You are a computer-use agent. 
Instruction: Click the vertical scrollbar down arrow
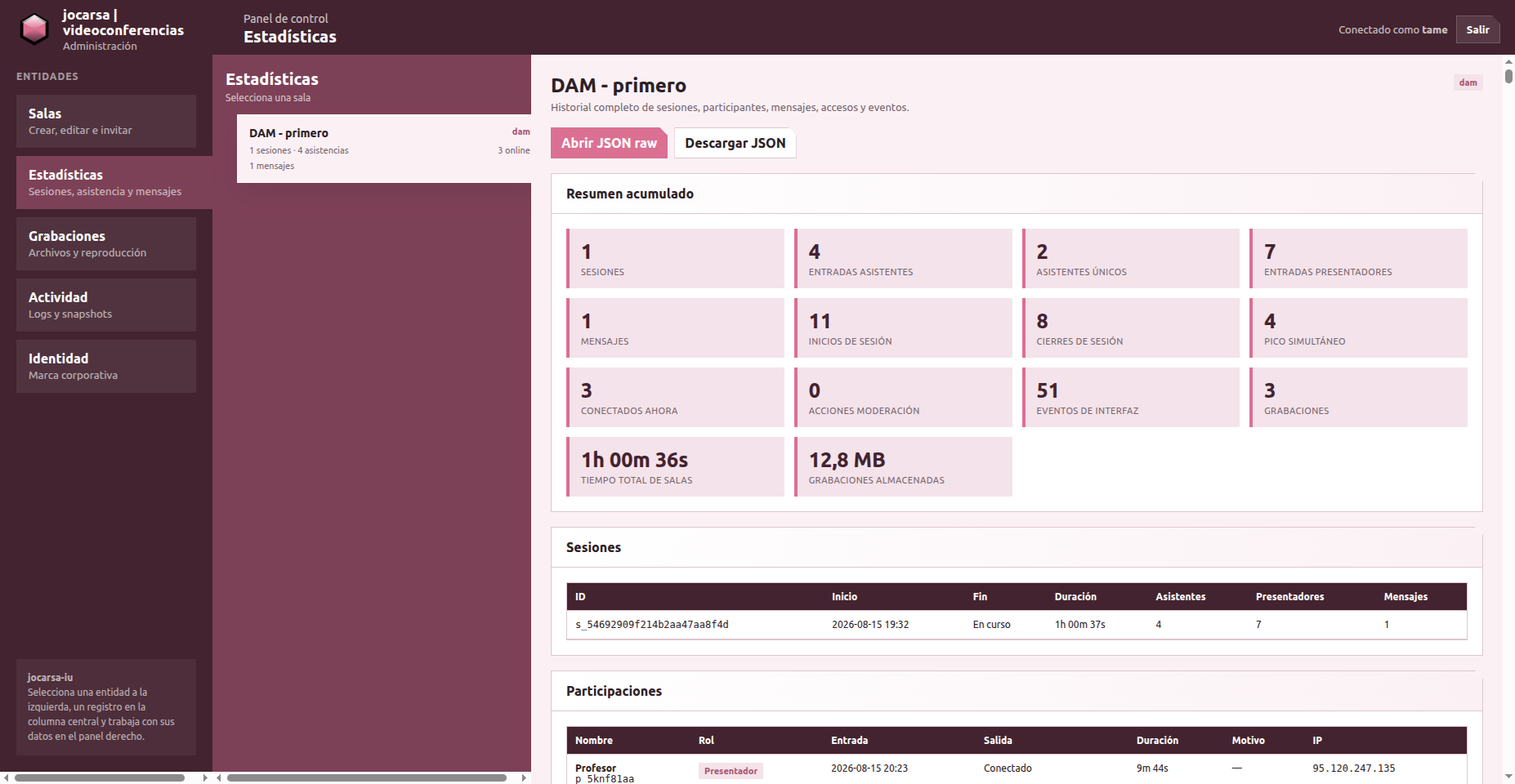tap(1508, 777)
